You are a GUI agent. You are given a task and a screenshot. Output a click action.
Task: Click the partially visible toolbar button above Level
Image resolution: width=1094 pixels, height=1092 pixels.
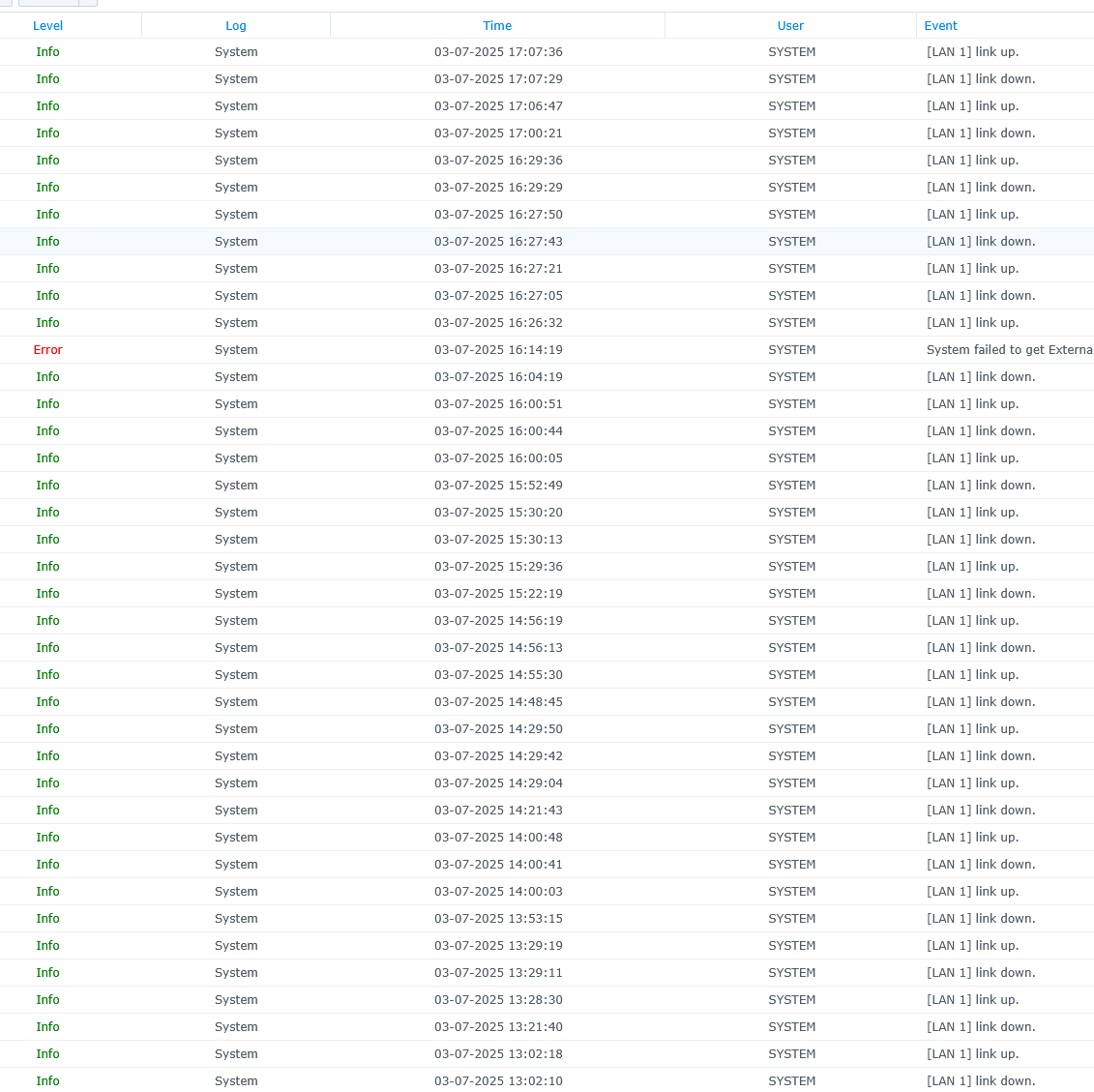coord(5,3)
